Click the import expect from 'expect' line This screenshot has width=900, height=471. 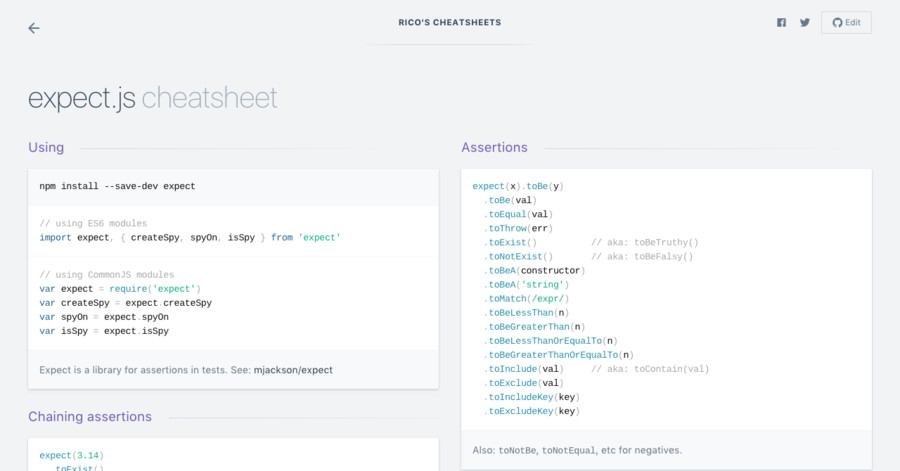(x=190, y=238)
